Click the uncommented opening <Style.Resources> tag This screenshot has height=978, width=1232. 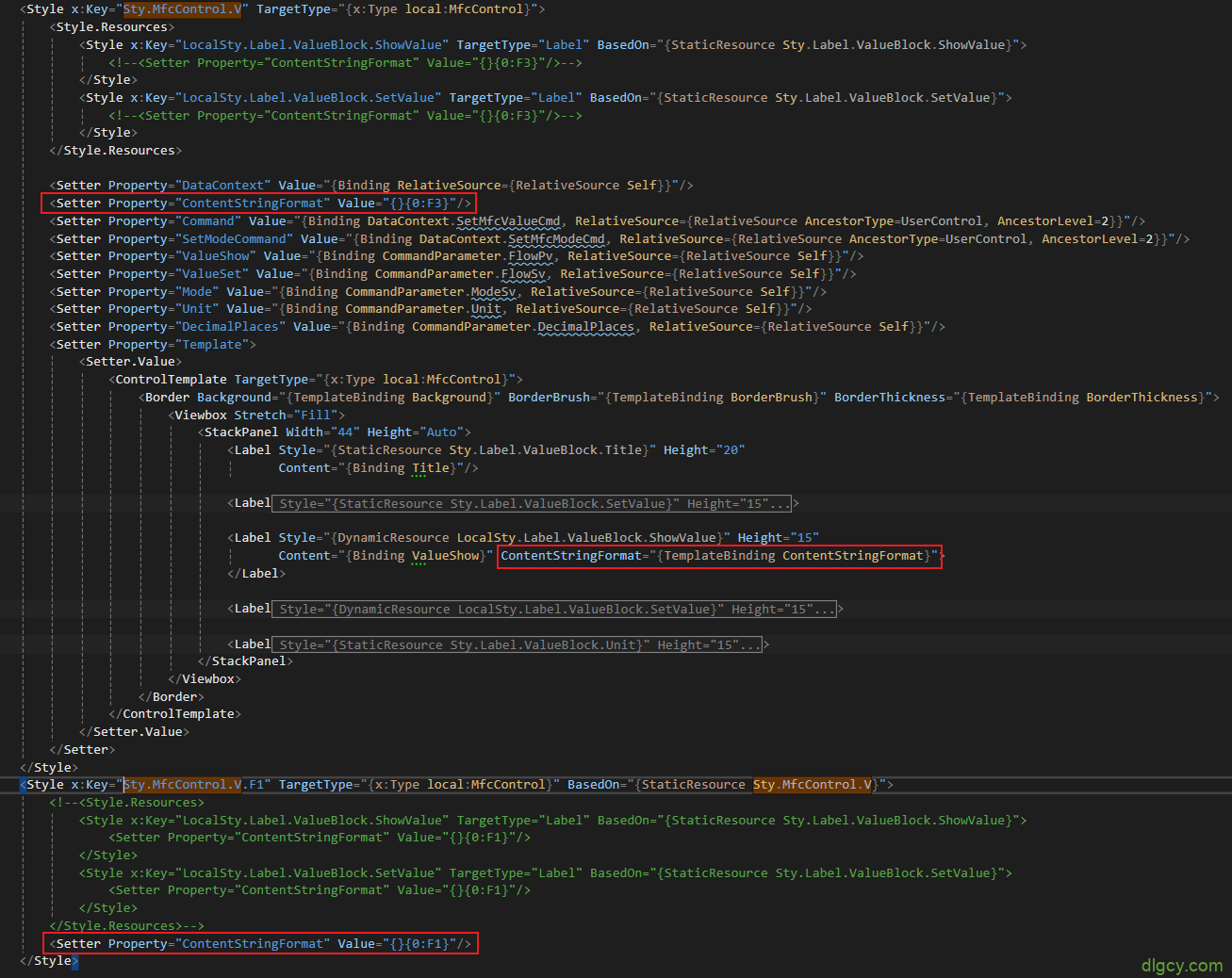[111, 27]
